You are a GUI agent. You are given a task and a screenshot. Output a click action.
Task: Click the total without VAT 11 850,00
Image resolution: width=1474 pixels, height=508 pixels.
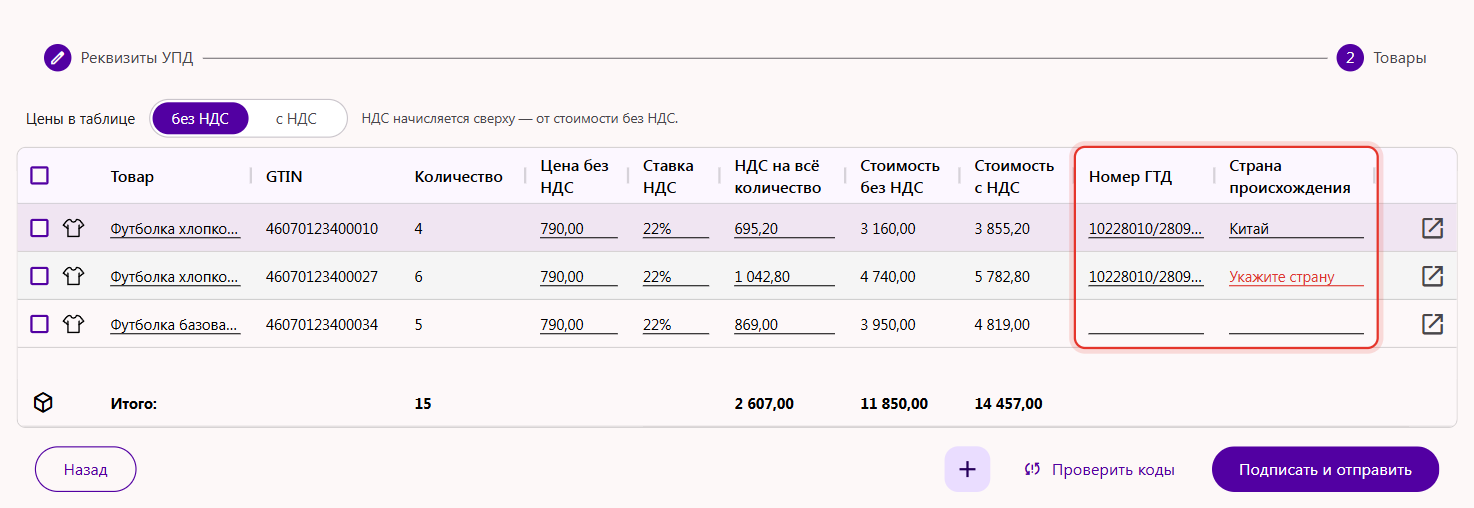pos(894,404)
